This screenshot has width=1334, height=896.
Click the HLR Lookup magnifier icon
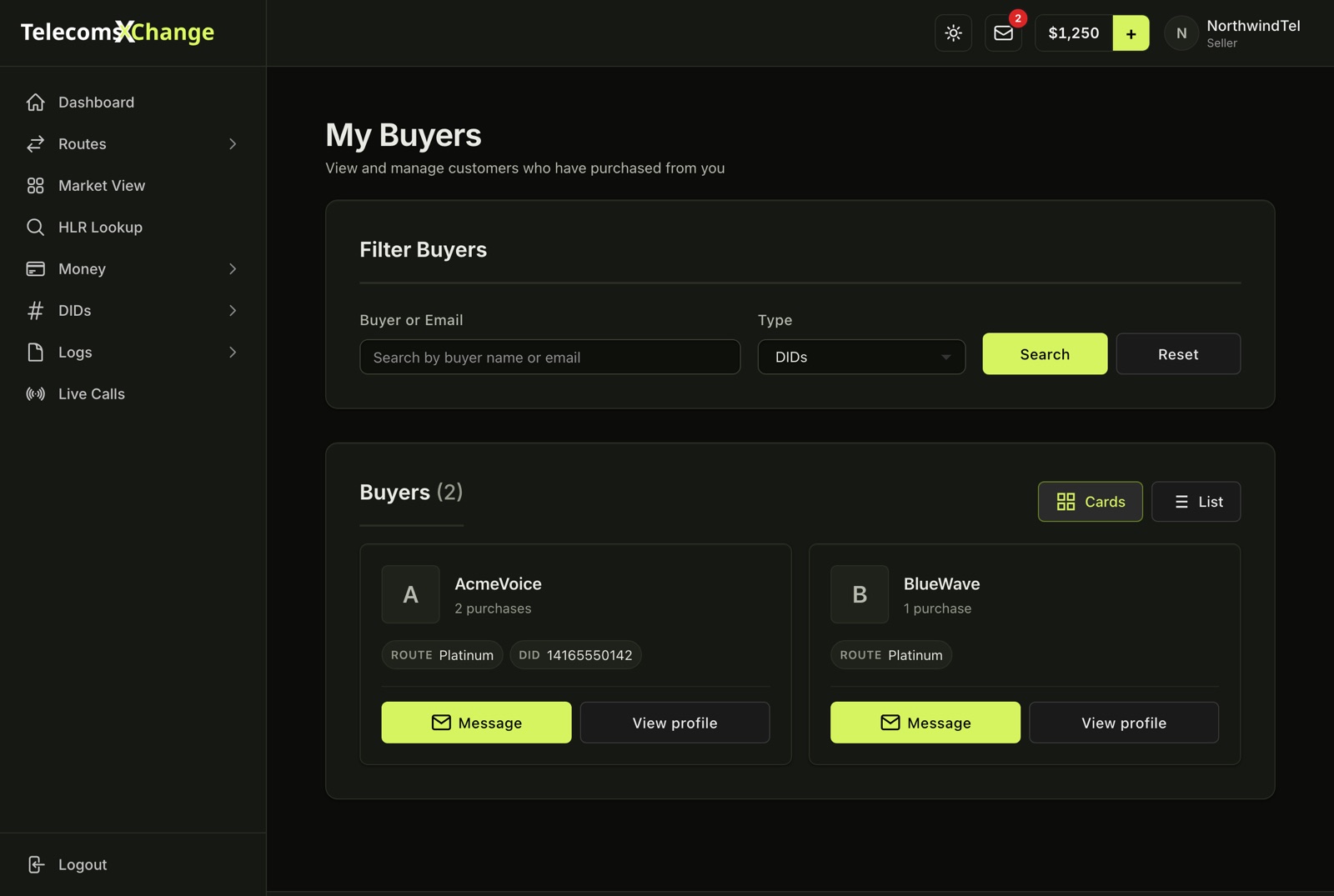(35, 228)
